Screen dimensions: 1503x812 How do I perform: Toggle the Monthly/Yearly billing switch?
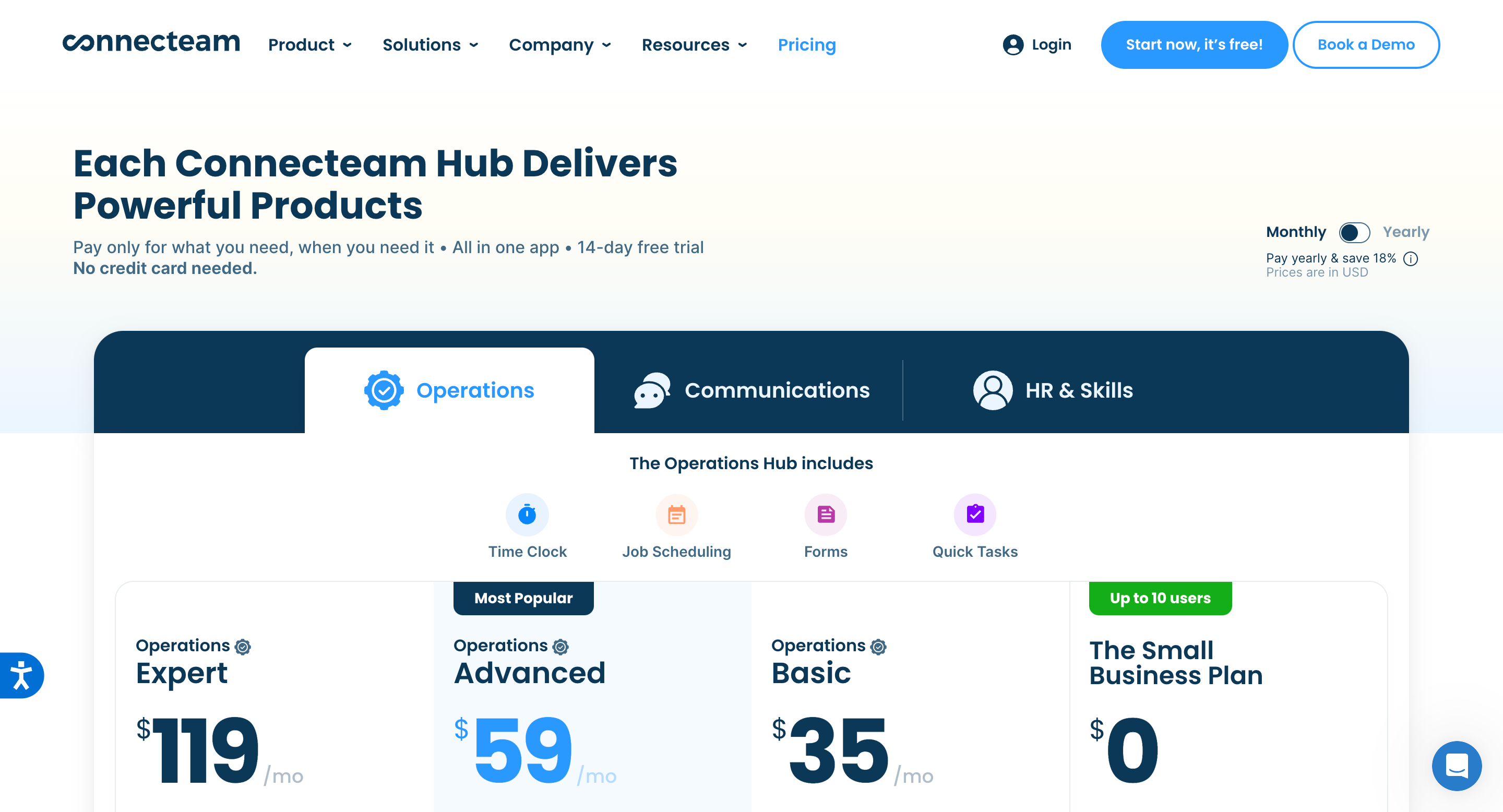click(1354, 232)
